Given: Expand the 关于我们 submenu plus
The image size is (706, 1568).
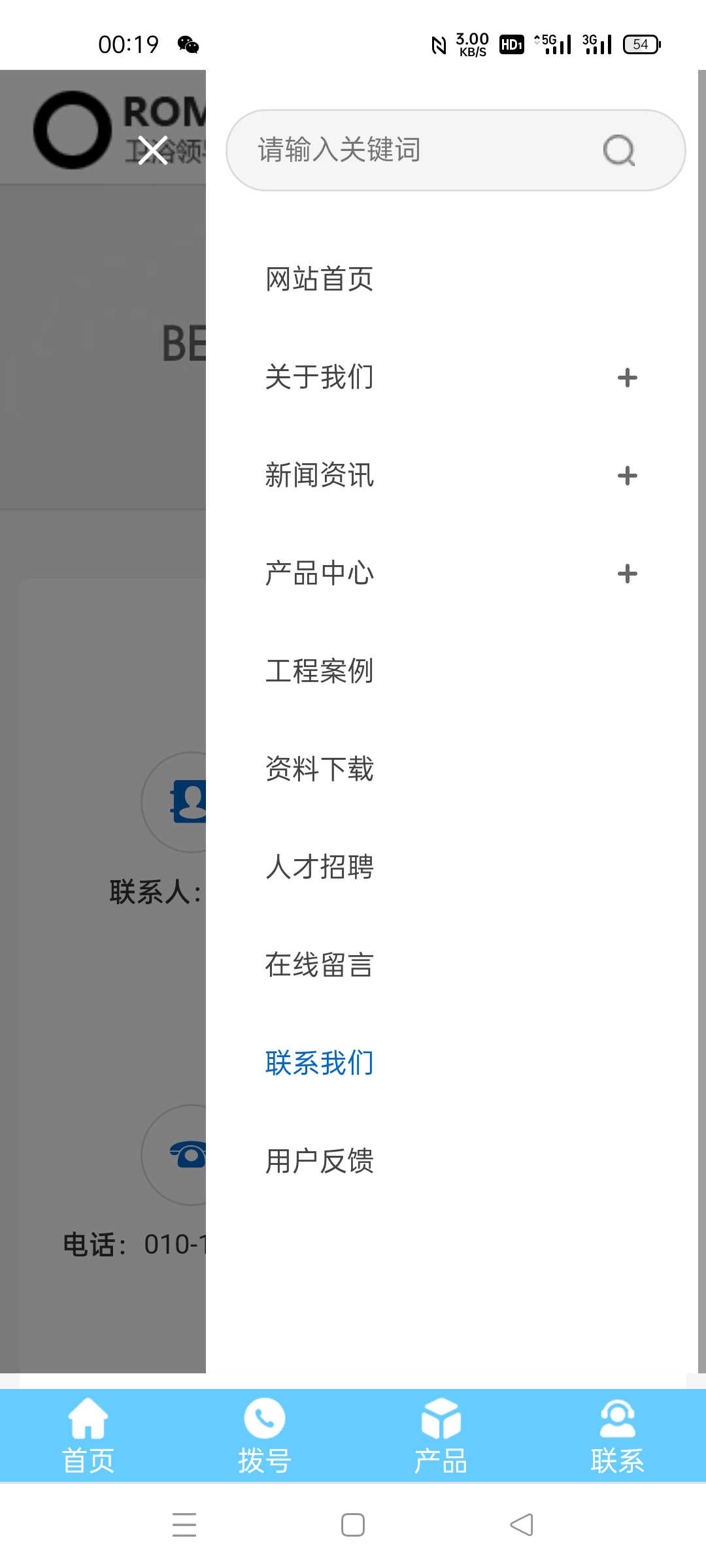Looking at the screenshot, I should pos(628,378).
